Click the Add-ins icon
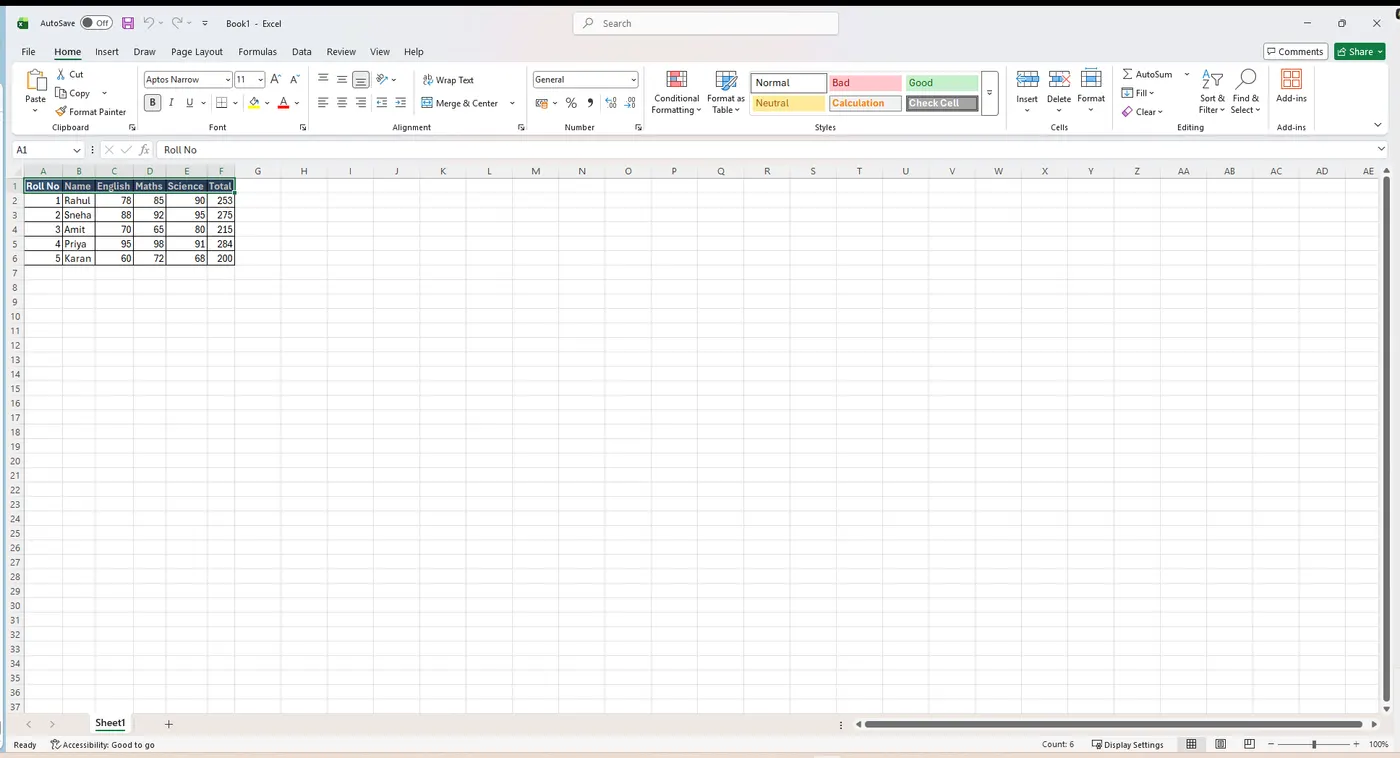1400x758 pixels. 1291,79
